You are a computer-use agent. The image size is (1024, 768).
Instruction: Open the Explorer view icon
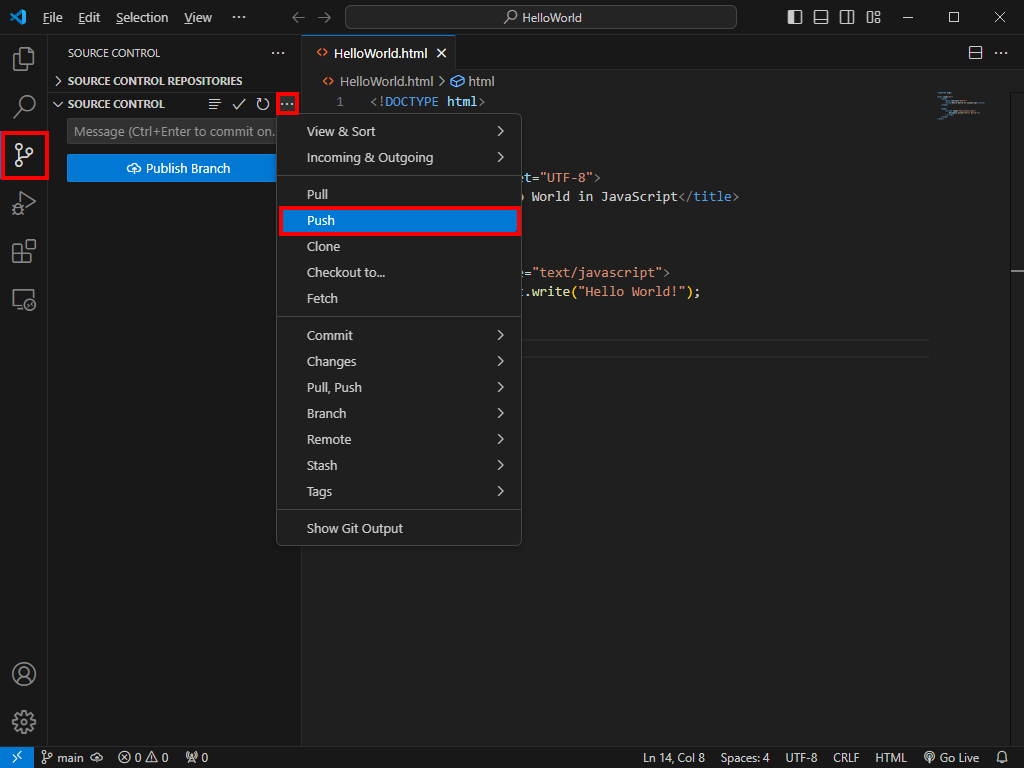pos(23,59)
